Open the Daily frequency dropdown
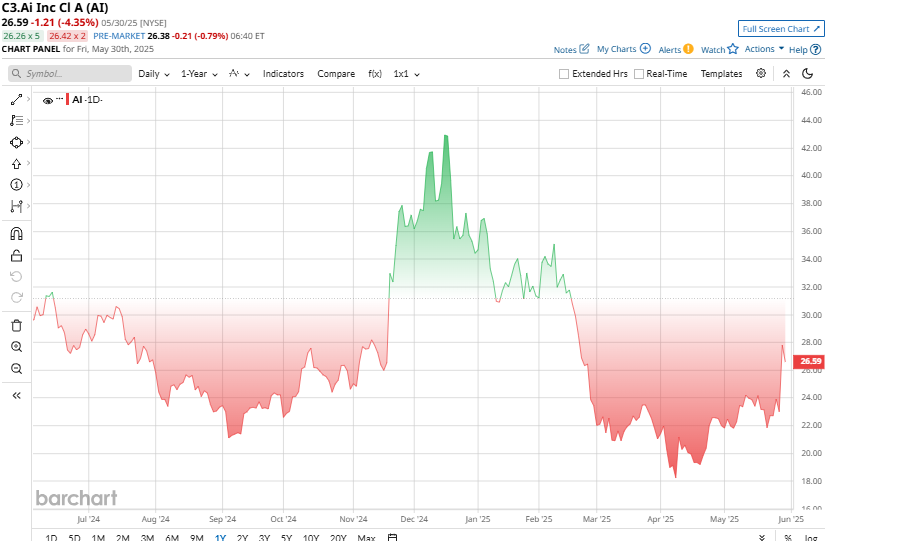This screenshot has height=541, width=906. [154, 74]
